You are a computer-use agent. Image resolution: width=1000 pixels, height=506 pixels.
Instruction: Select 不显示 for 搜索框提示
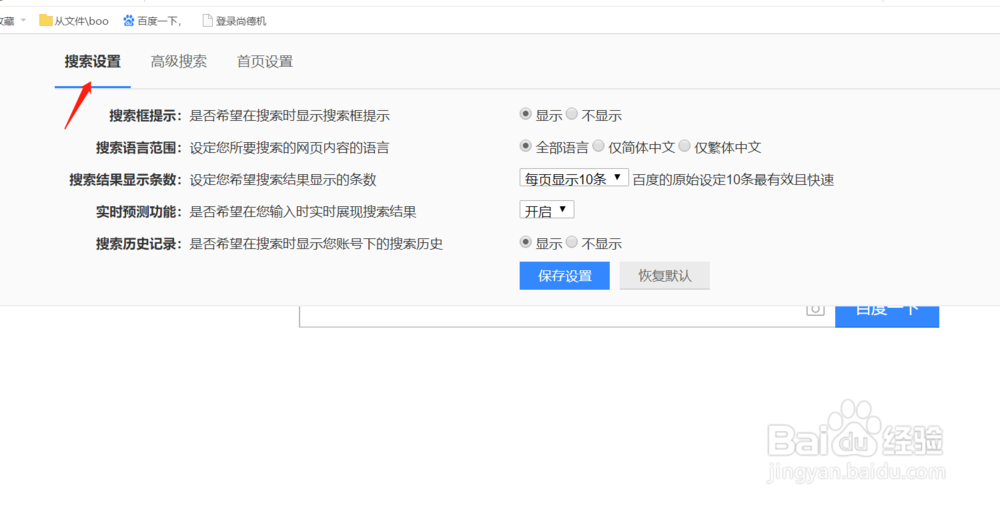tap(572, 114)
